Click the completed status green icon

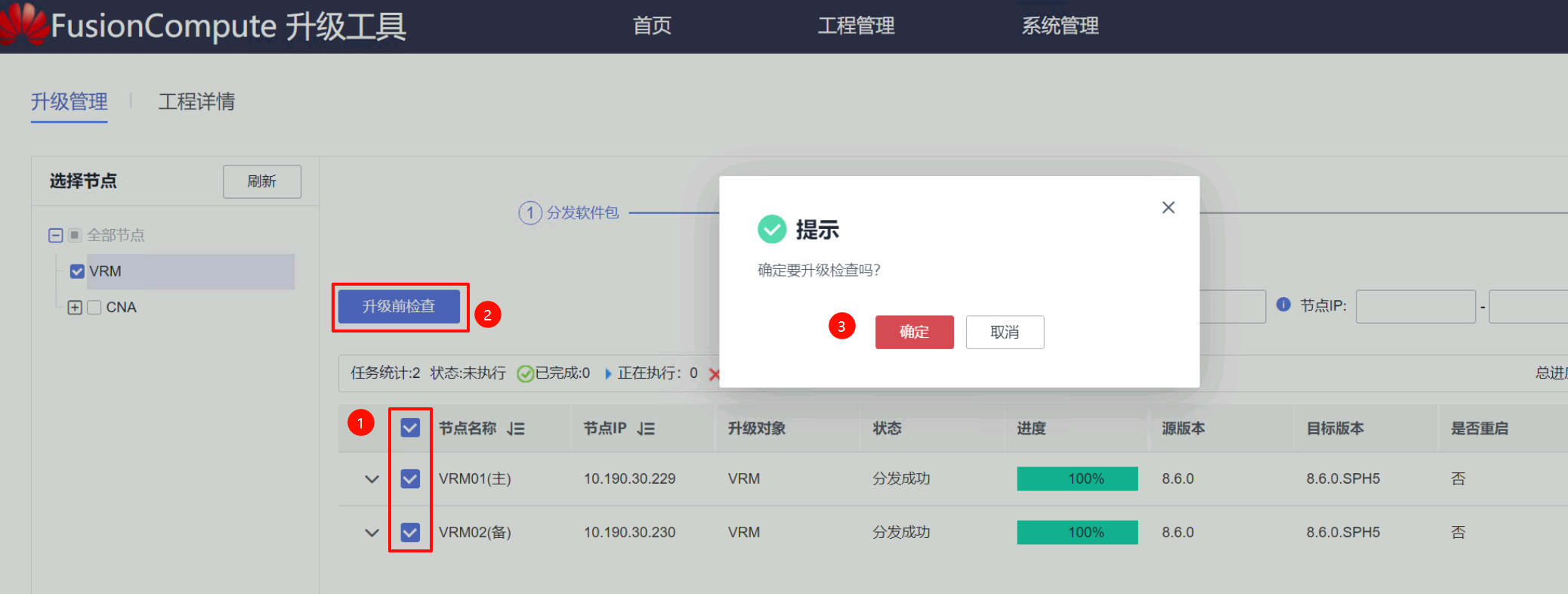tap(524, 373)
